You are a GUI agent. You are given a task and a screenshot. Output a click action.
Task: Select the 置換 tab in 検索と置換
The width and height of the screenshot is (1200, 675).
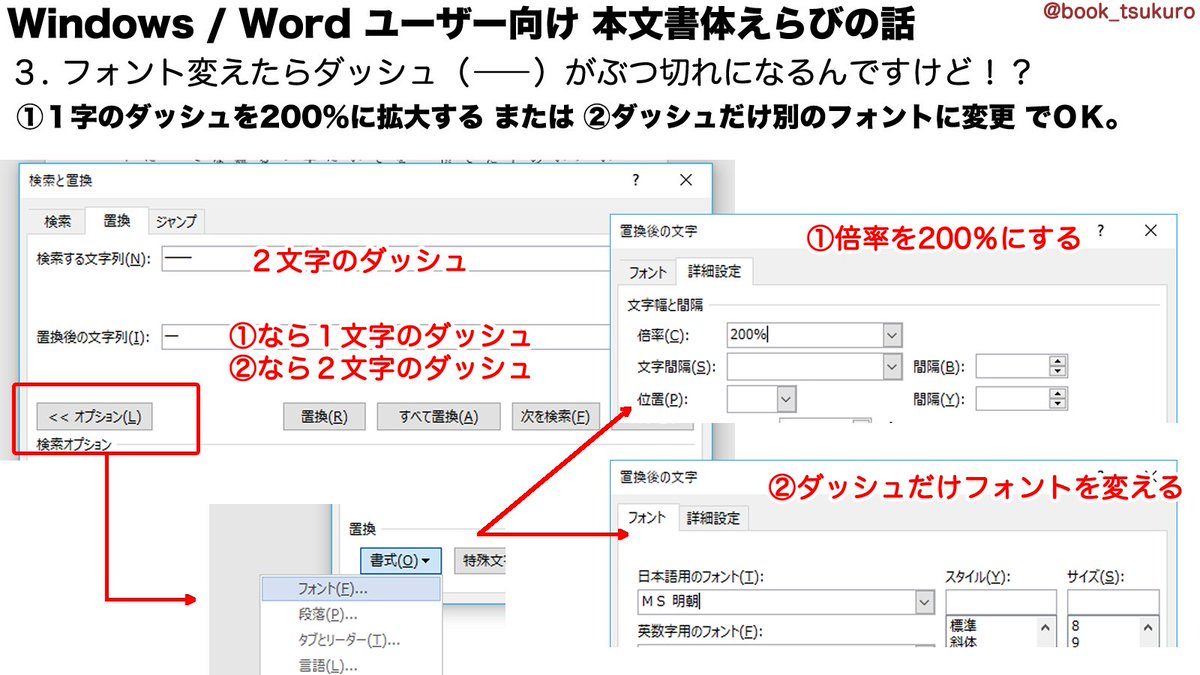[x=116, y=220]
